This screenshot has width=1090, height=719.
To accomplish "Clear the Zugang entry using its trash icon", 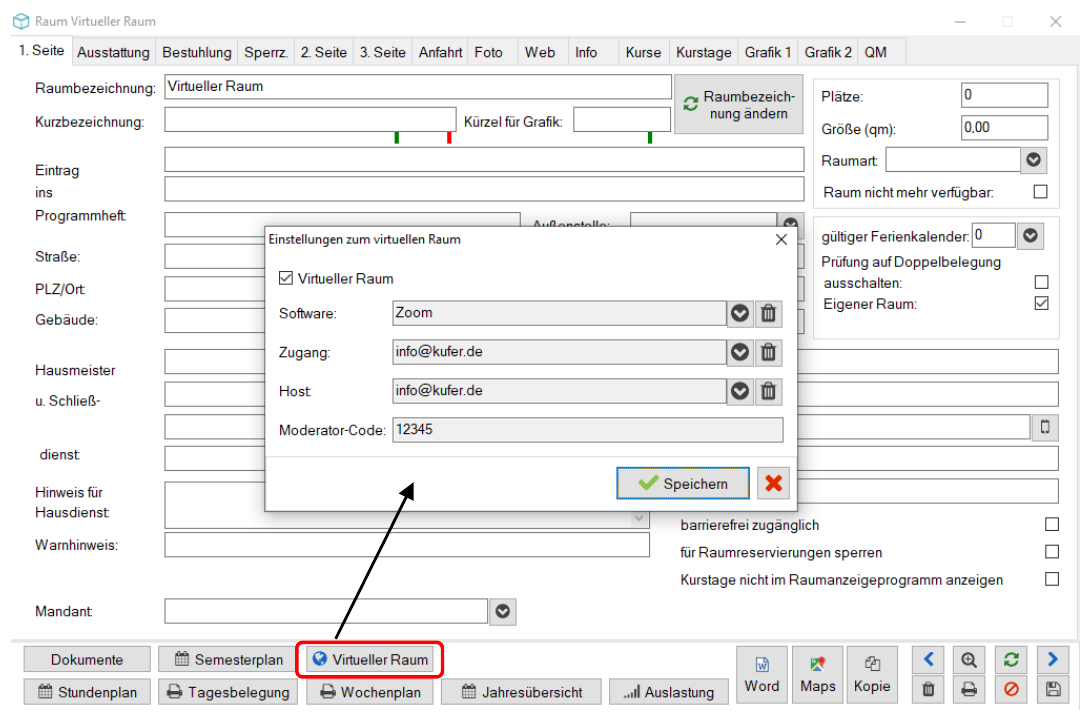I will pyautogui.click(x=768, y=353).
